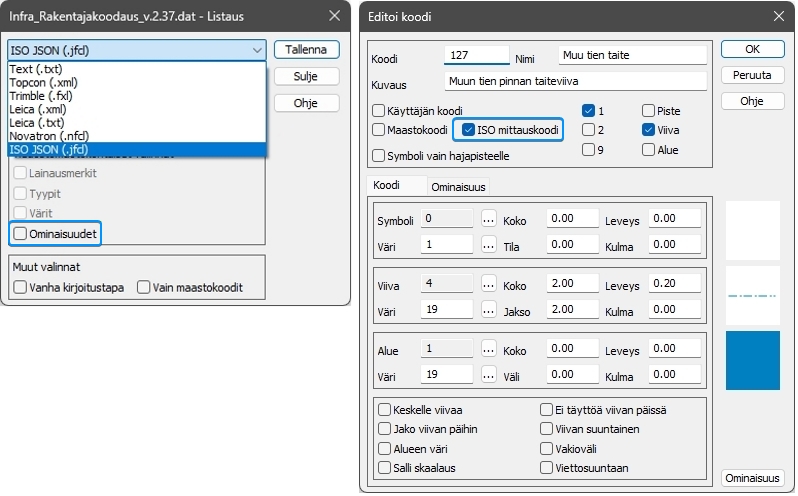The image size is (798, 496).
Task: Click the browse button next to Symboli
Action: (x=489, y=219)
